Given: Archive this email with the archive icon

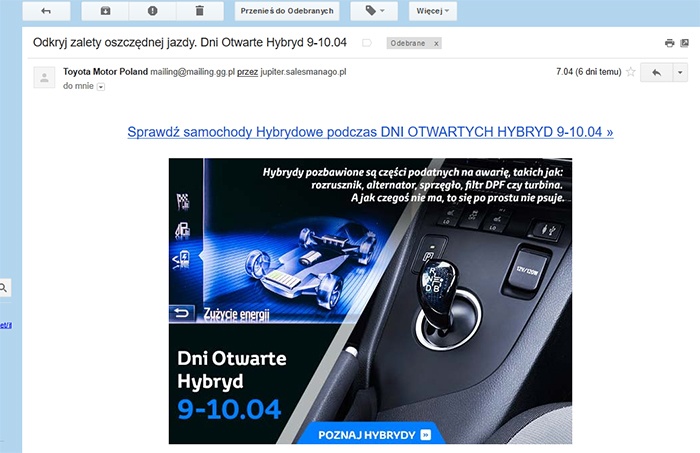Looking at the screenshot, I should [x=105, y=11].
